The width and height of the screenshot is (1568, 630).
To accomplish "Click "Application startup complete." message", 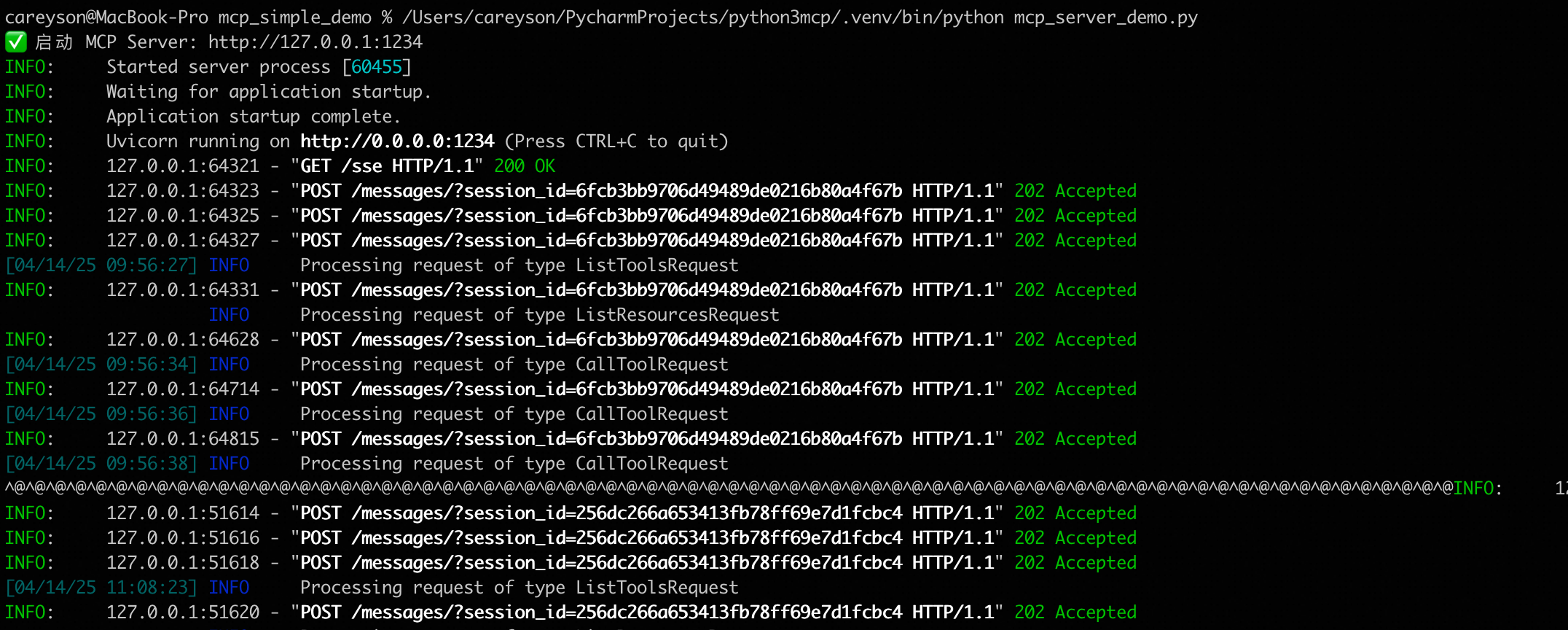I will coord(253,117).
